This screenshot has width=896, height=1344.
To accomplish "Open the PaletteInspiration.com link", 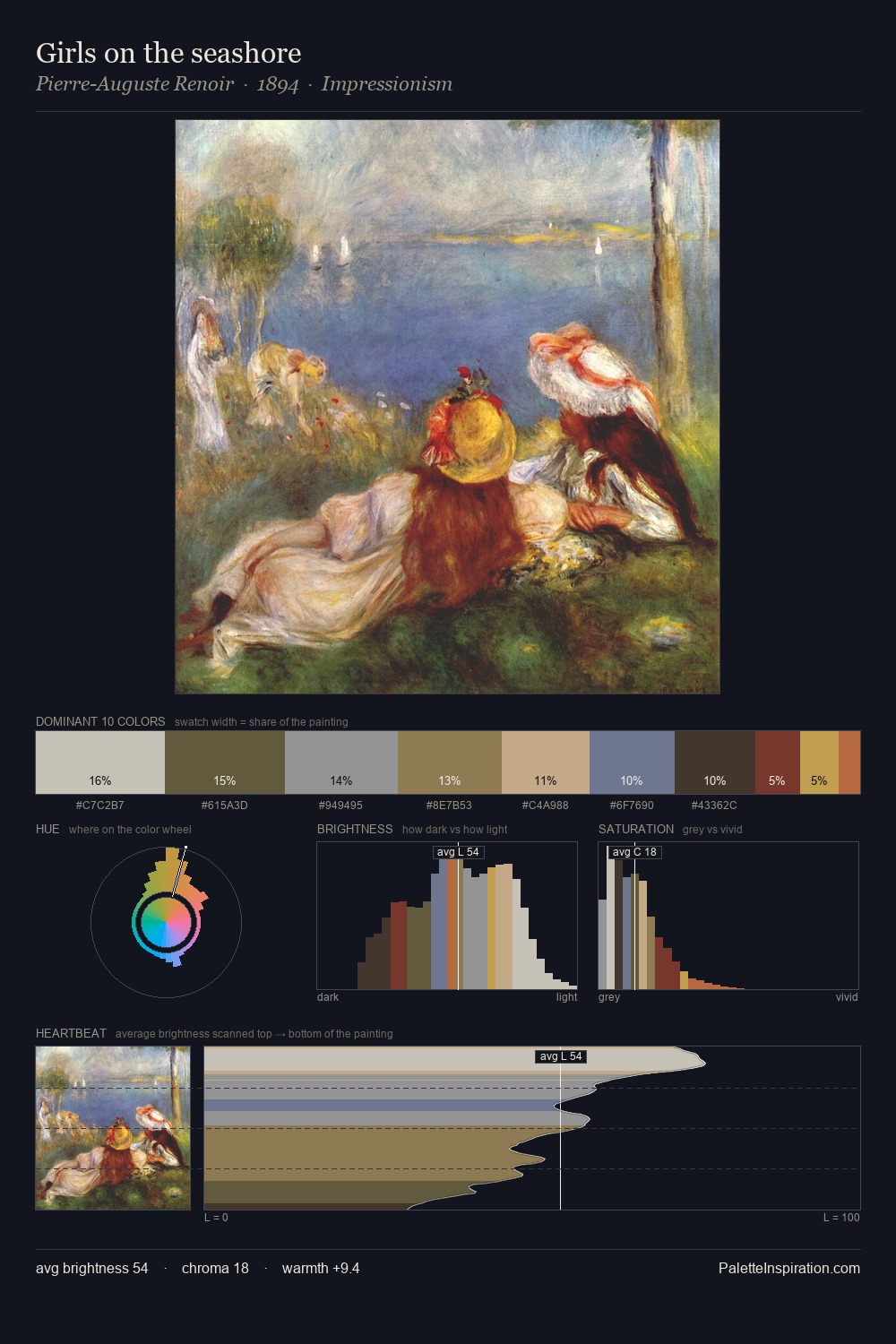I will pos(789,1268).
